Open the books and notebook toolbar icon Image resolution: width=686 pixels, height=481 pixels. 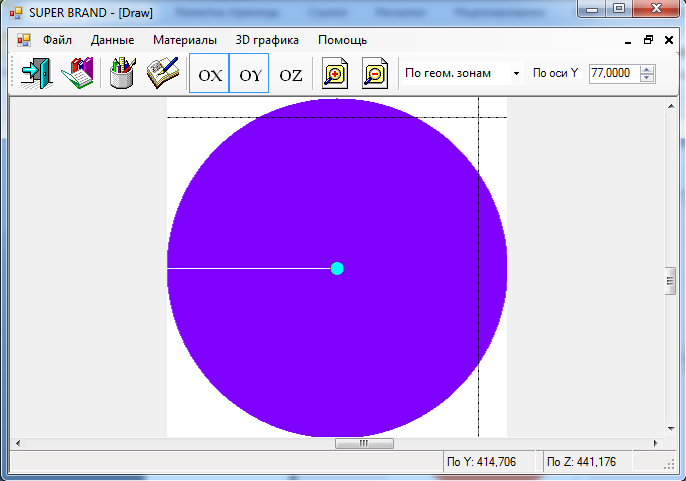(x=77, y=73)
